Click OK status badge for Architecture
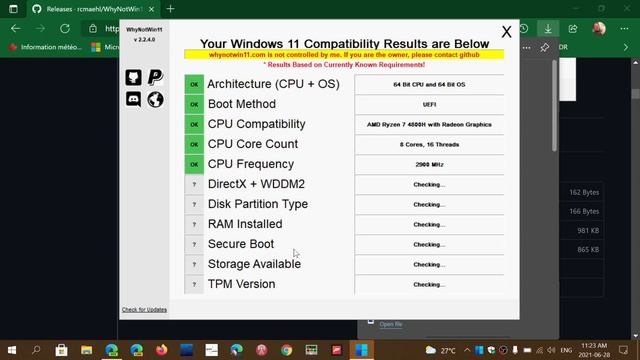This screenshot has height=360, width=640. [194, 84]
